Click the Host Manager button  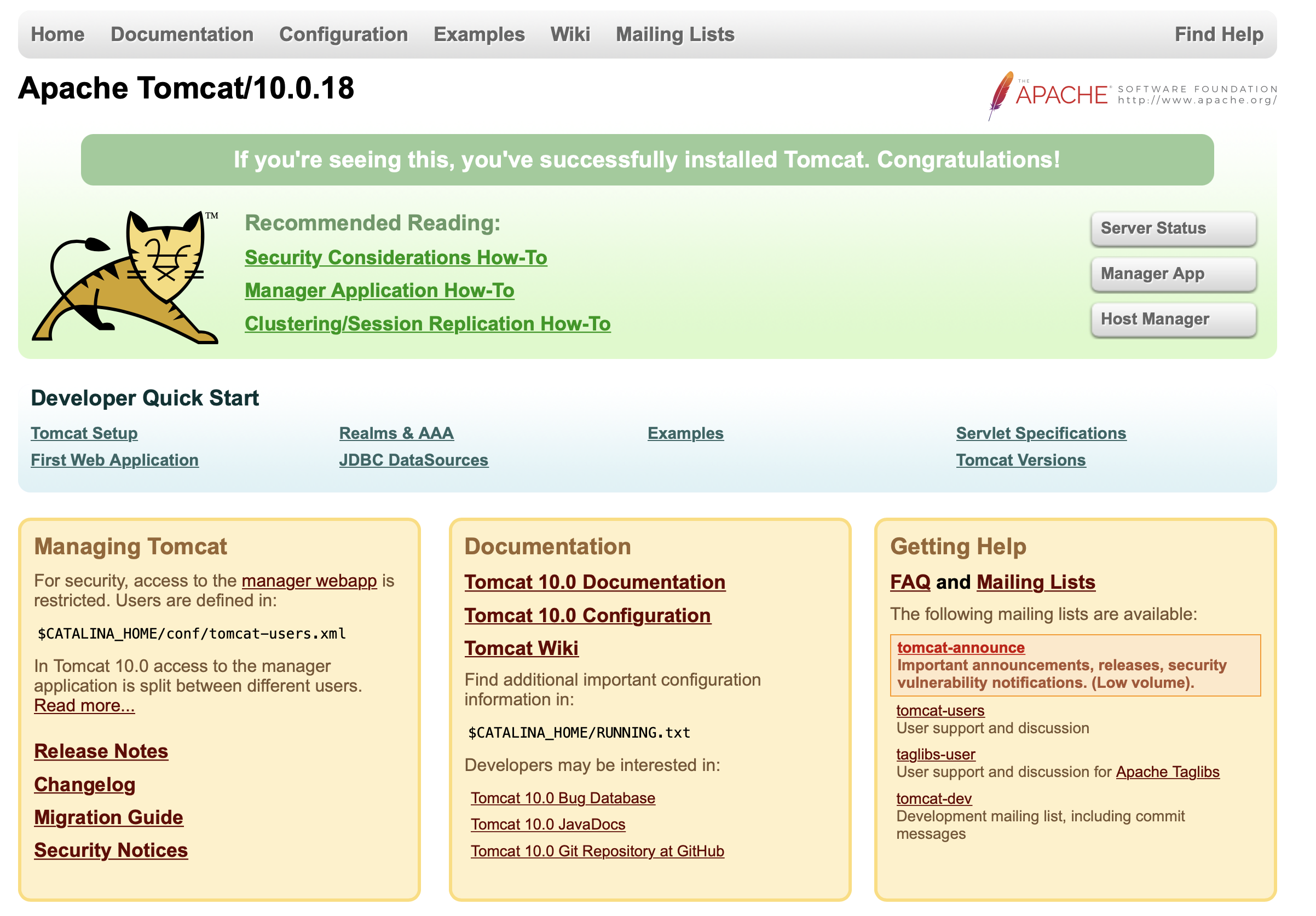tap(1173, 319)
